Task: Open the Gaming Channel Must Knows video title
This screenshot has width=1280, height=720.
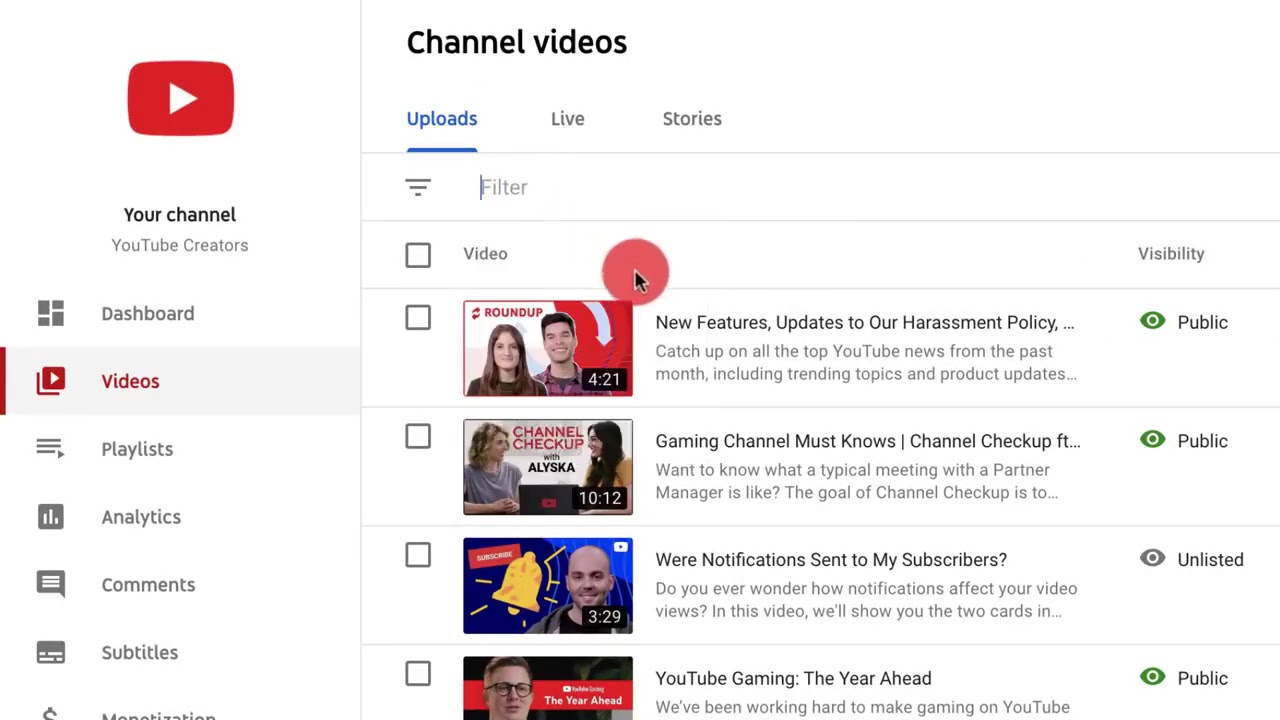Action: (x=868, y=441)
